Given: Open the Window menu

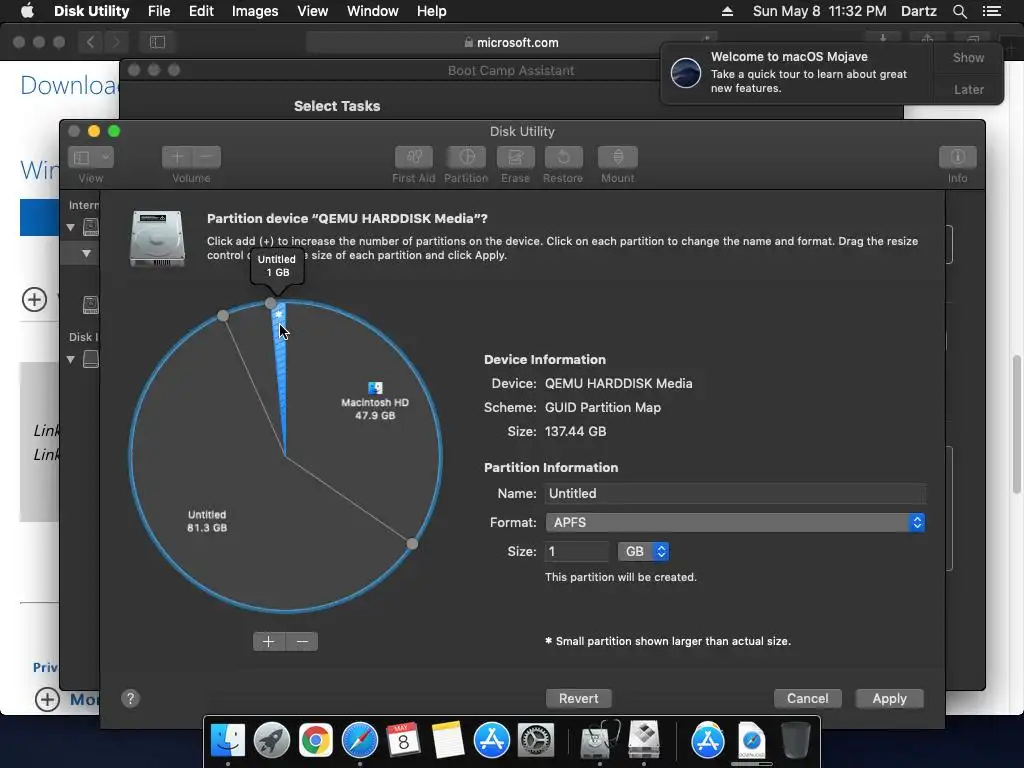Looking at the screenshot, I should click(x=372, y=11).
